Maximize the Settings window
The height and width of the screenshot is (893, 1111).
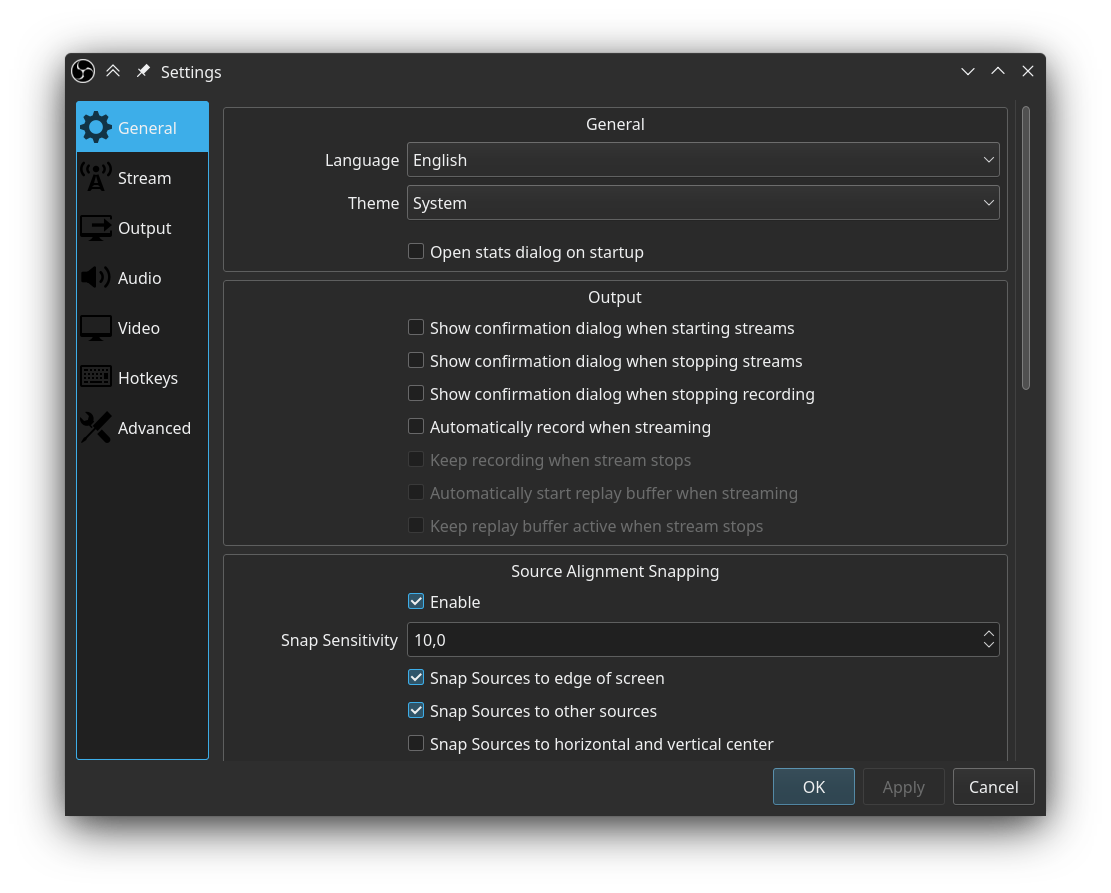click(998, 71)
